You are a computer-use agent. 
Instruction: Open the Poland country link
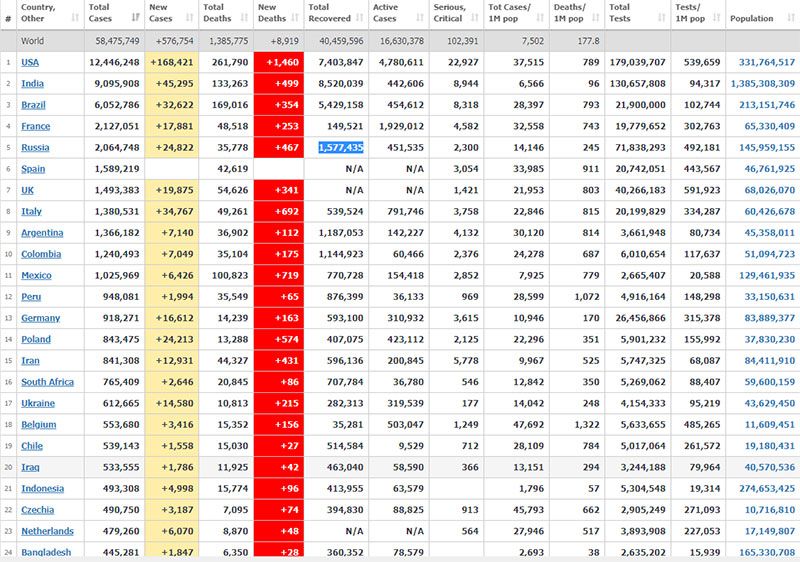[x=36, y=340]
